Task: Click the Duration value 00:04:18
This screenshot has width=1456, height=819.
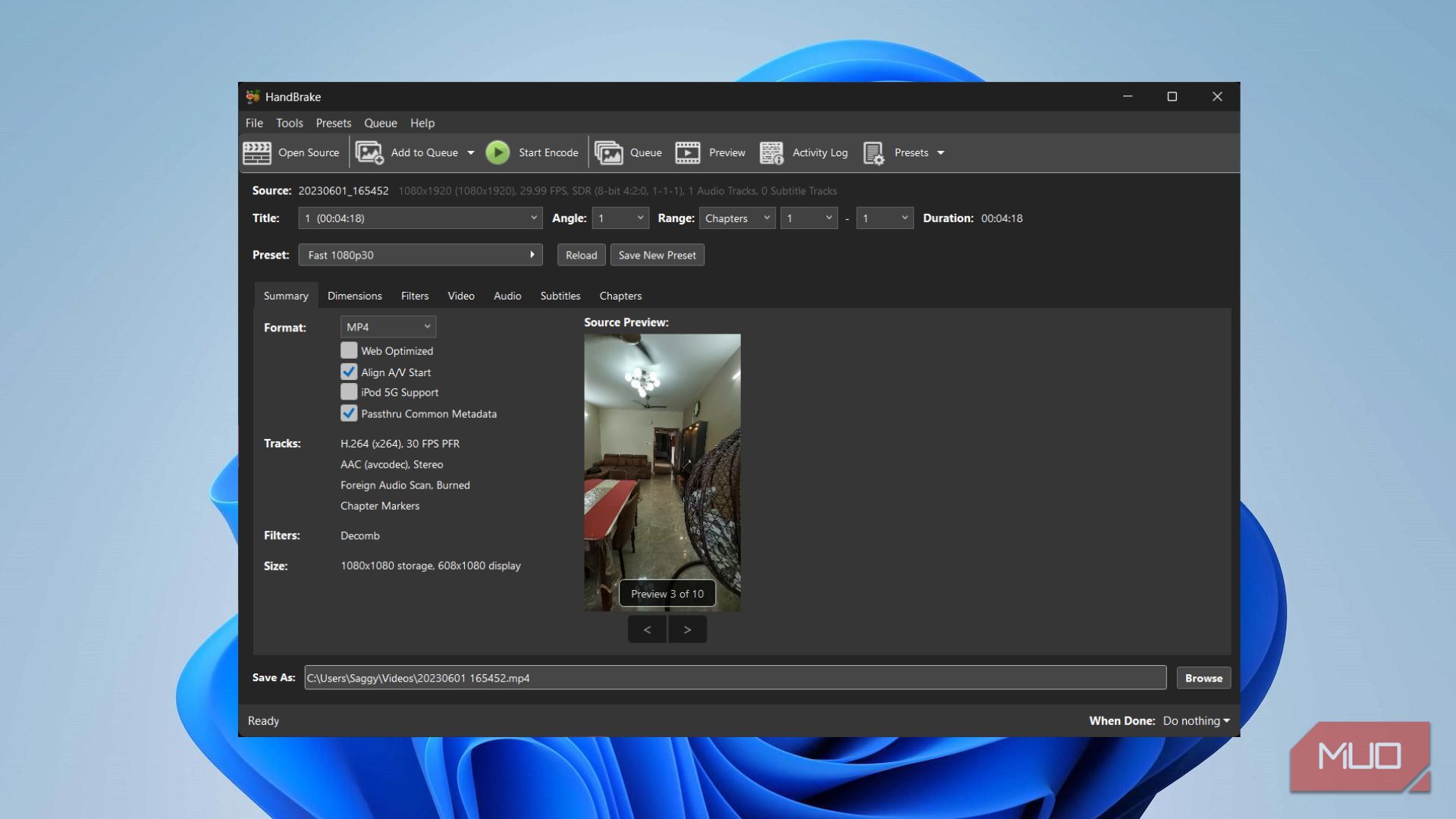Action: tap(1002, 218)
